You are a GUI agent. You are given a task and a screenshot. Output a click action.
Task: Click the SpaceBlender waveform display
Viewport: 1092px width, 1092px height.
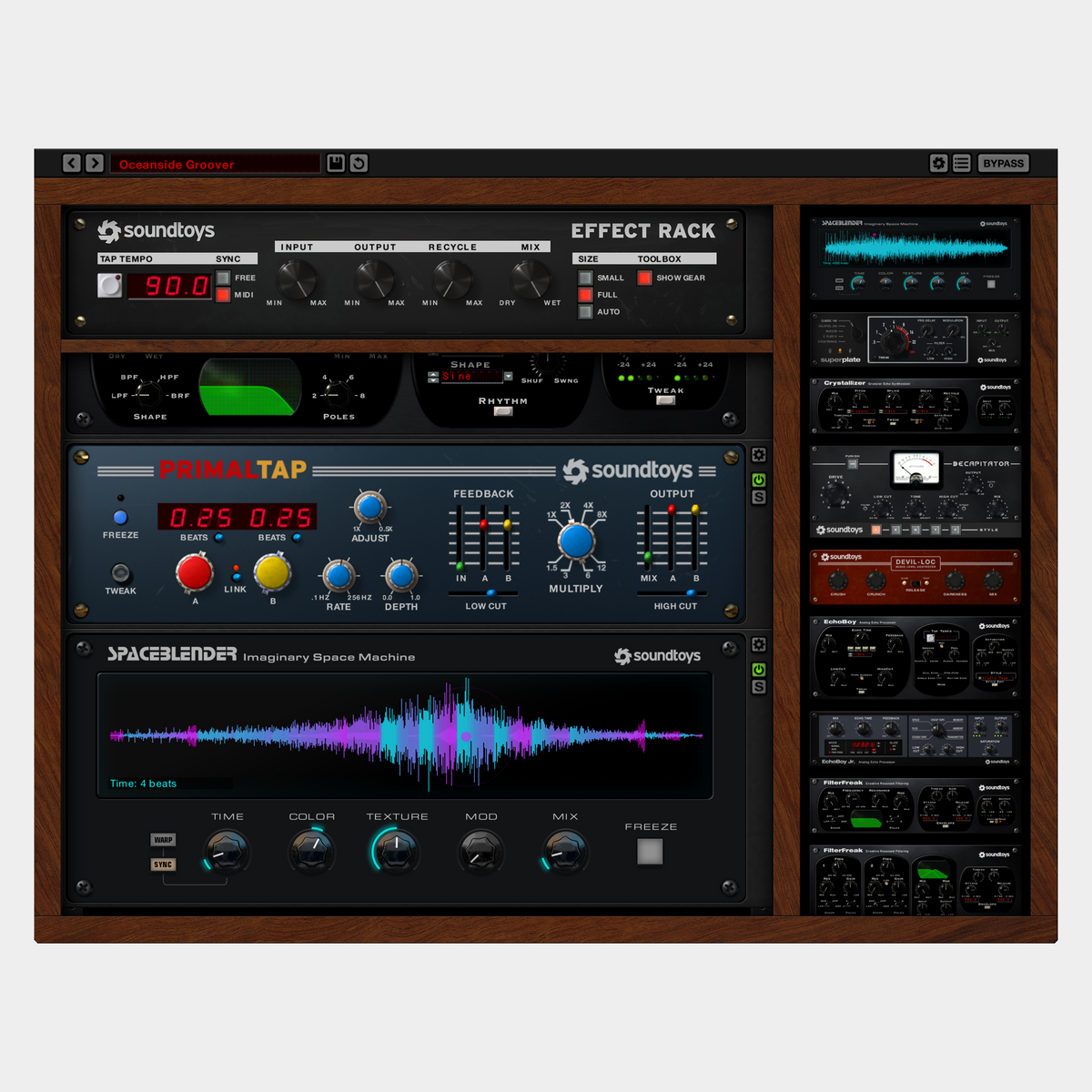pyautogui.click(x=405, y=735)
